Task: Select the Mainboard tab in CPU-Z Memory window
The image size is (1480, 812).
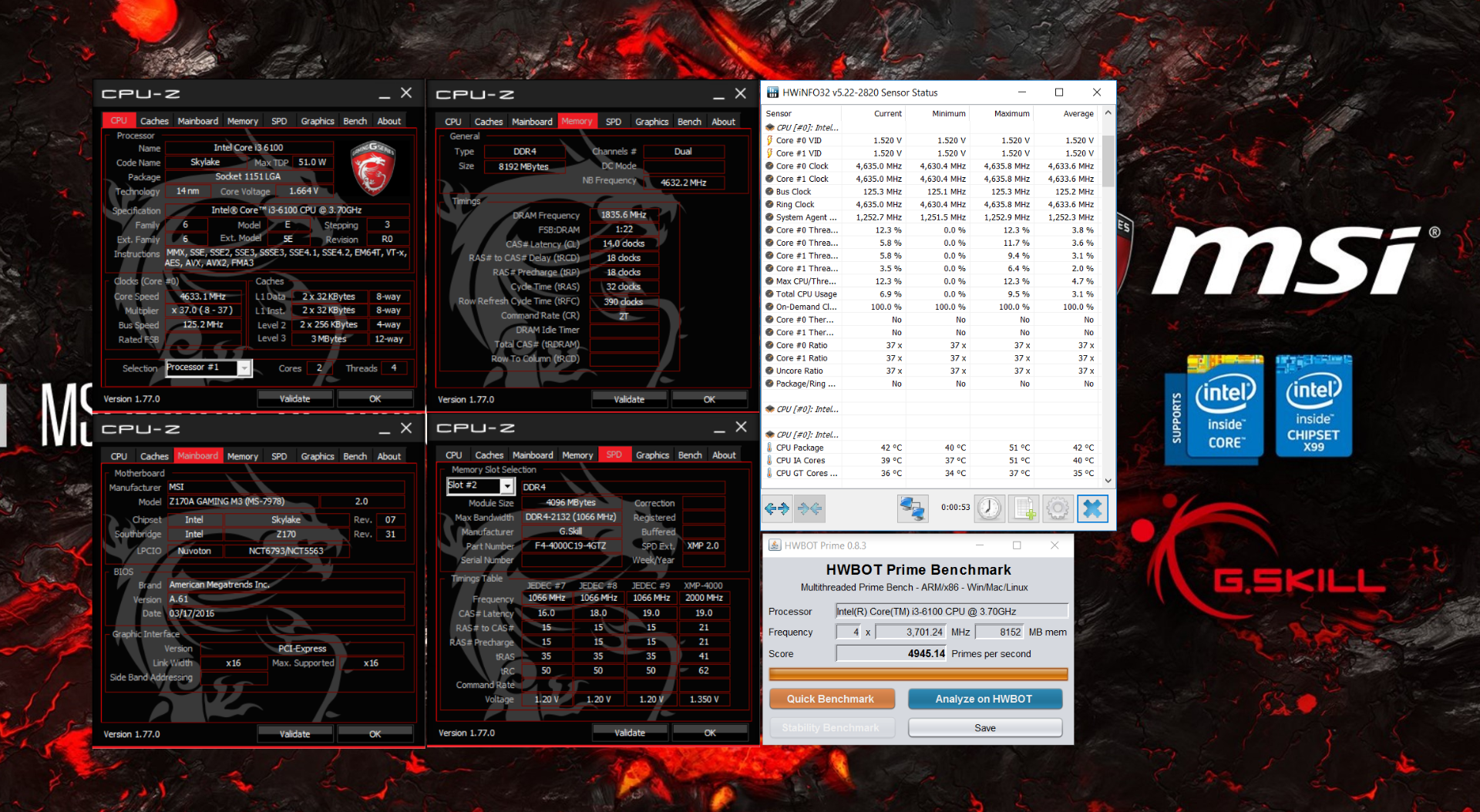Action: point(532,122)
